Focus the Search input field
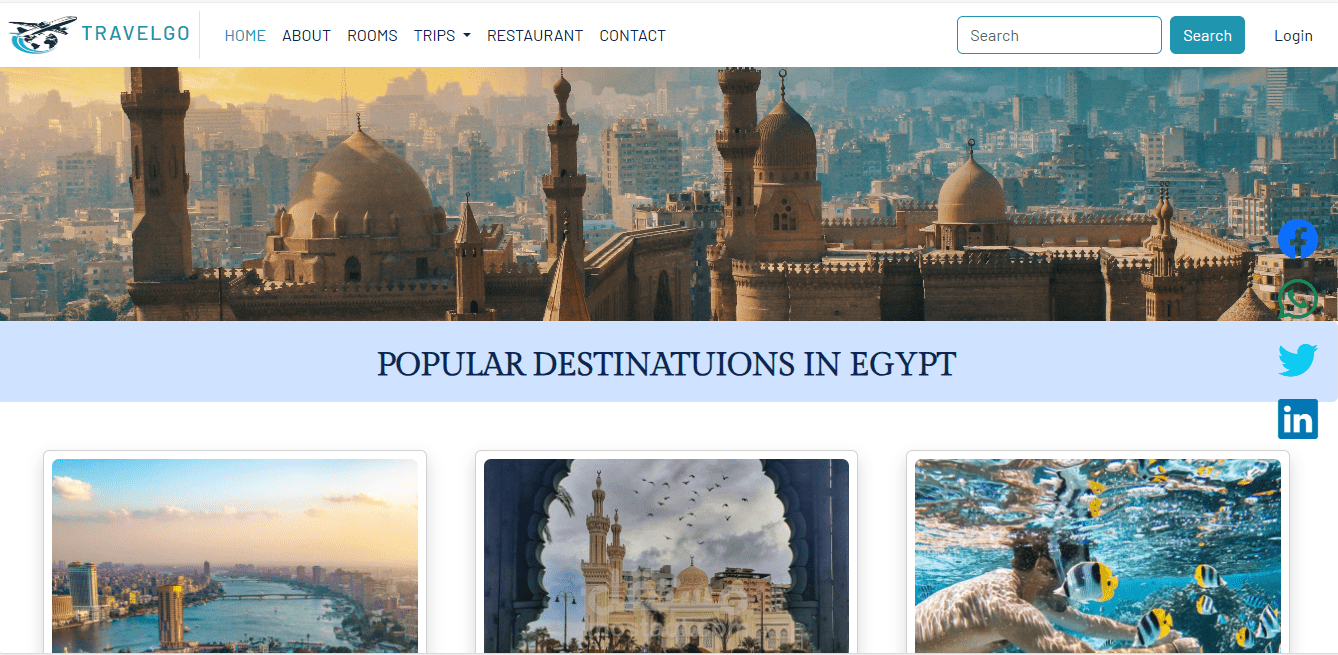 pos(1059,35)
